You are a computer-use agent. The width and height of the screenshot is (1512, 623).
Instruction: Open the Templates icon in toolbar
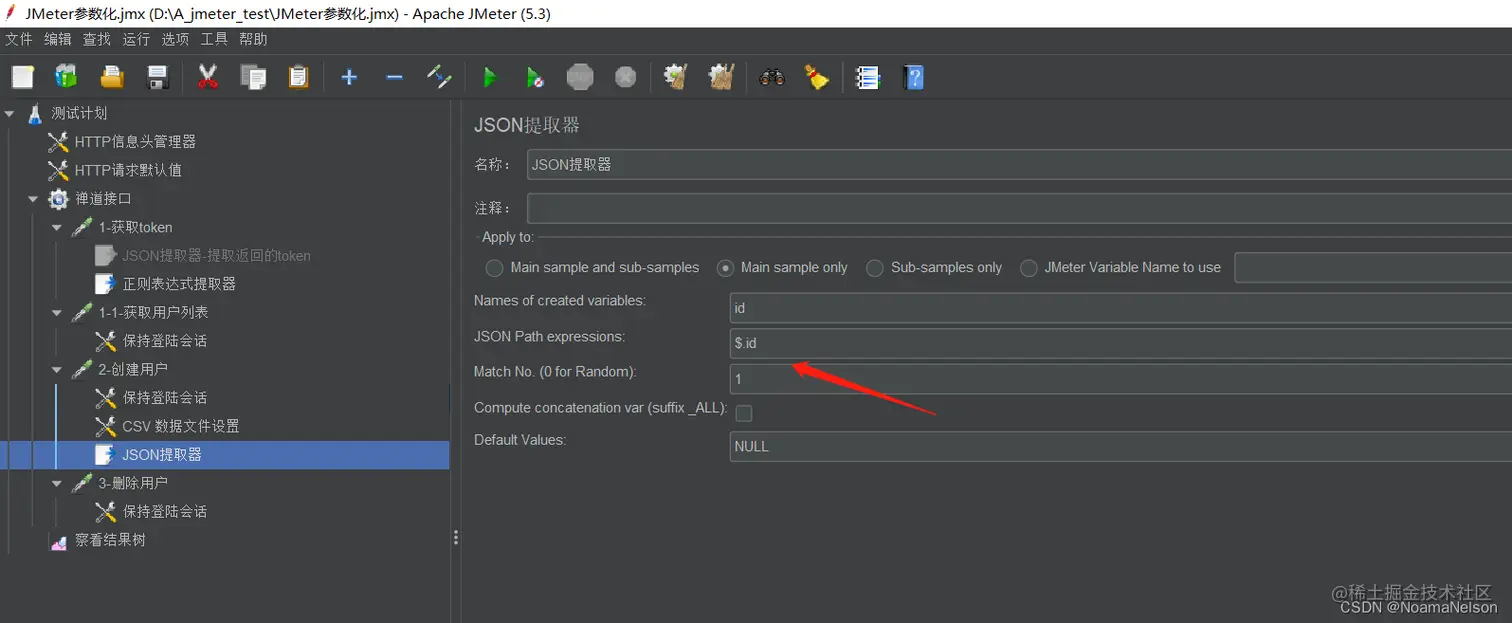[x=66, y=77]
